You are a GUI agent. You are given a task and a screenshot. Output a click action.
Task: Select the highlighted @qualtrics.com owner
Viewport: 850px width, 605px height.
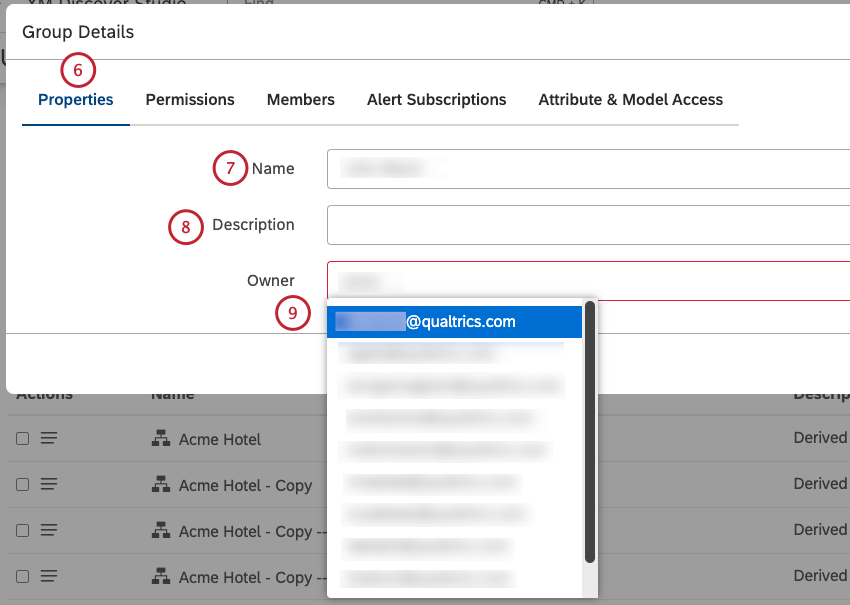[x=453, y=321]
